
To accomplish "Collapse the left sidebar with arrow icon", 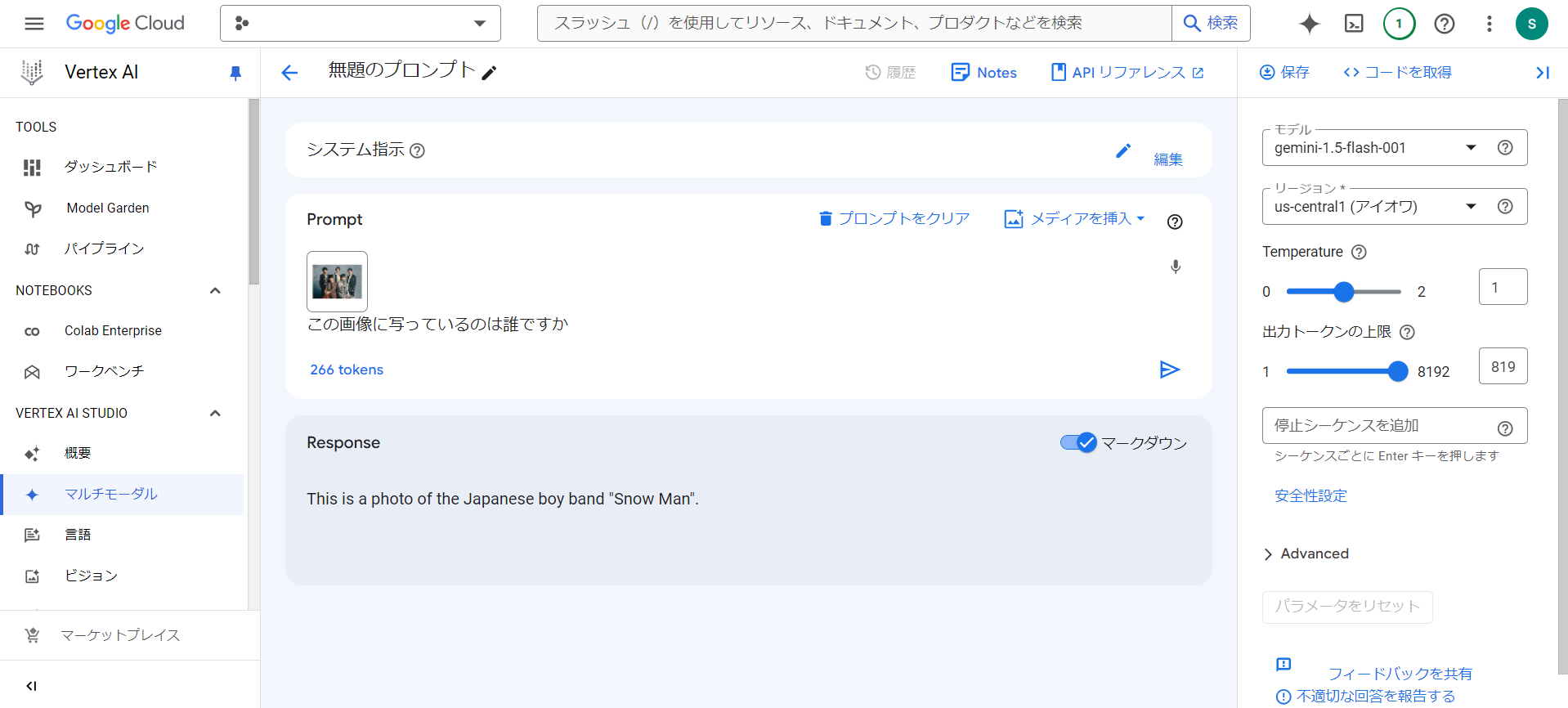I will point(31,686).
